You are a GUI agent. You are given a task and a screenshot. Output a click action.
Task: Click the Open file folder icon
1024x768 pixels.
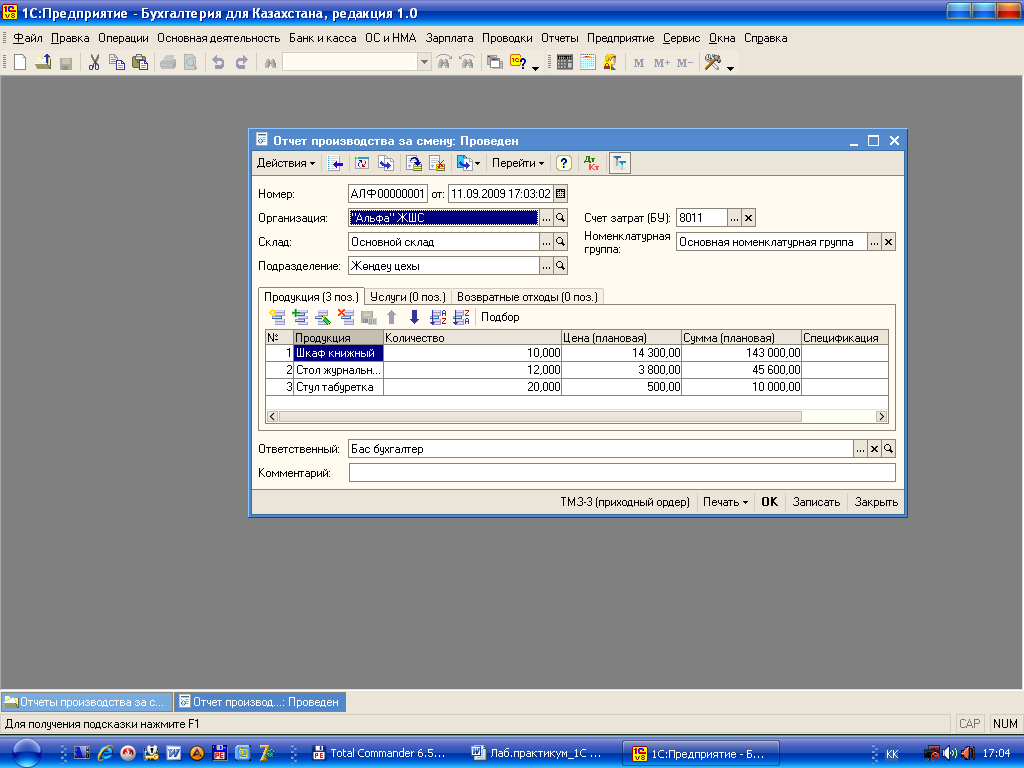click(x=43, y=63)
